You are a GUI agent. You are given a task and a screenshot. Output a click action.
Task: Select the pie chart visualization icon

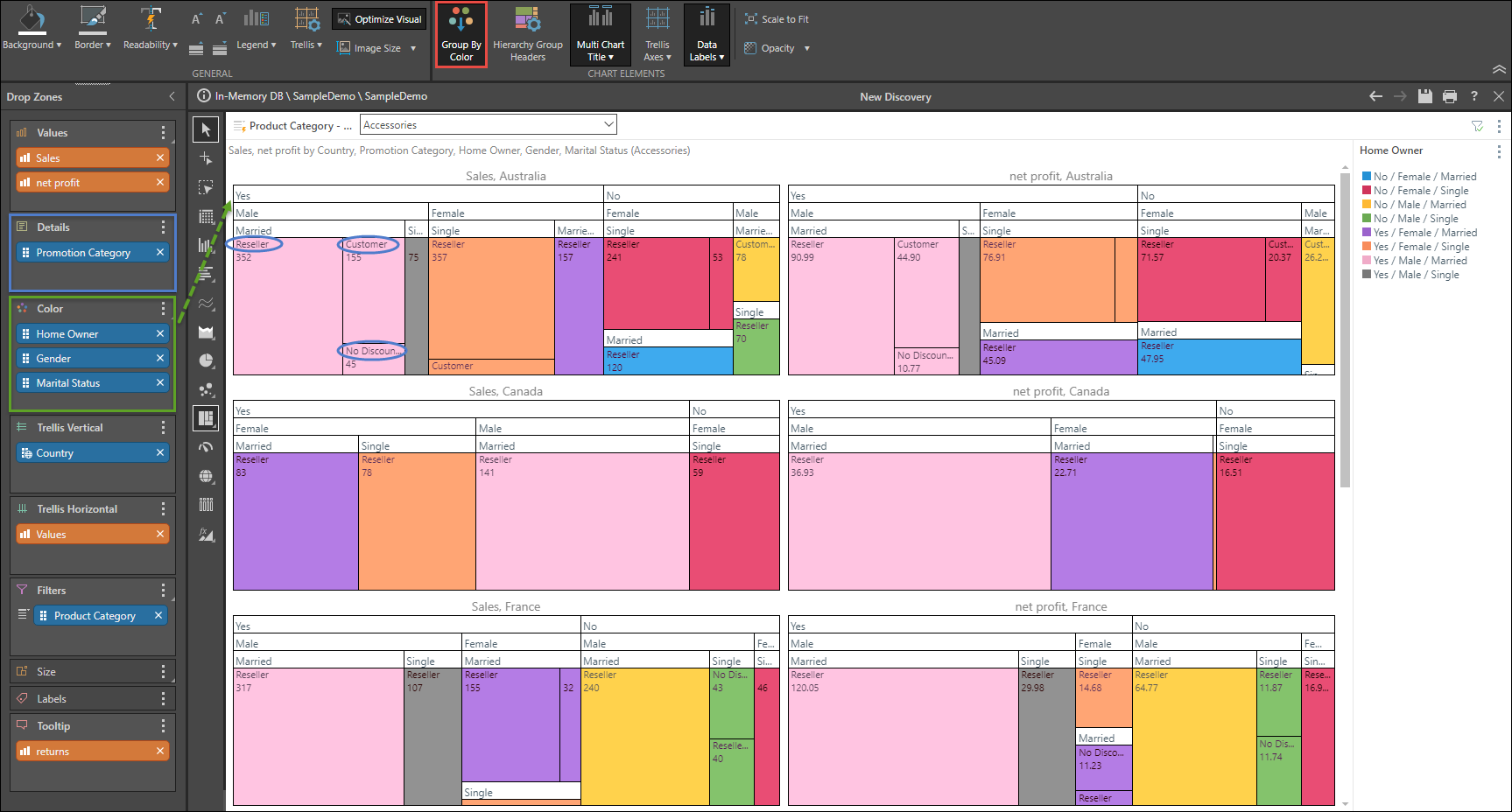[206, 360]
